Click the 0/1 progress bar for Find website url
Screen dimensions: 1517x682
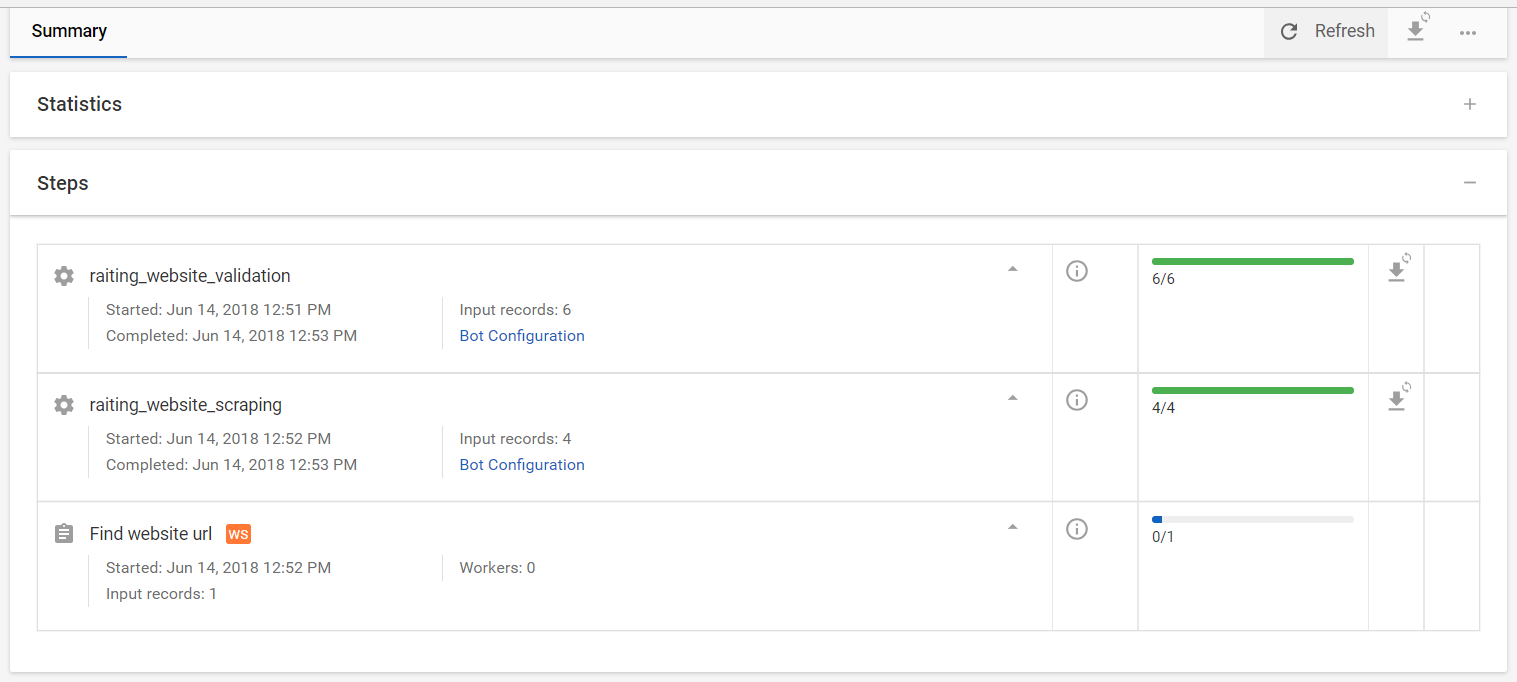click(1253, 519)
